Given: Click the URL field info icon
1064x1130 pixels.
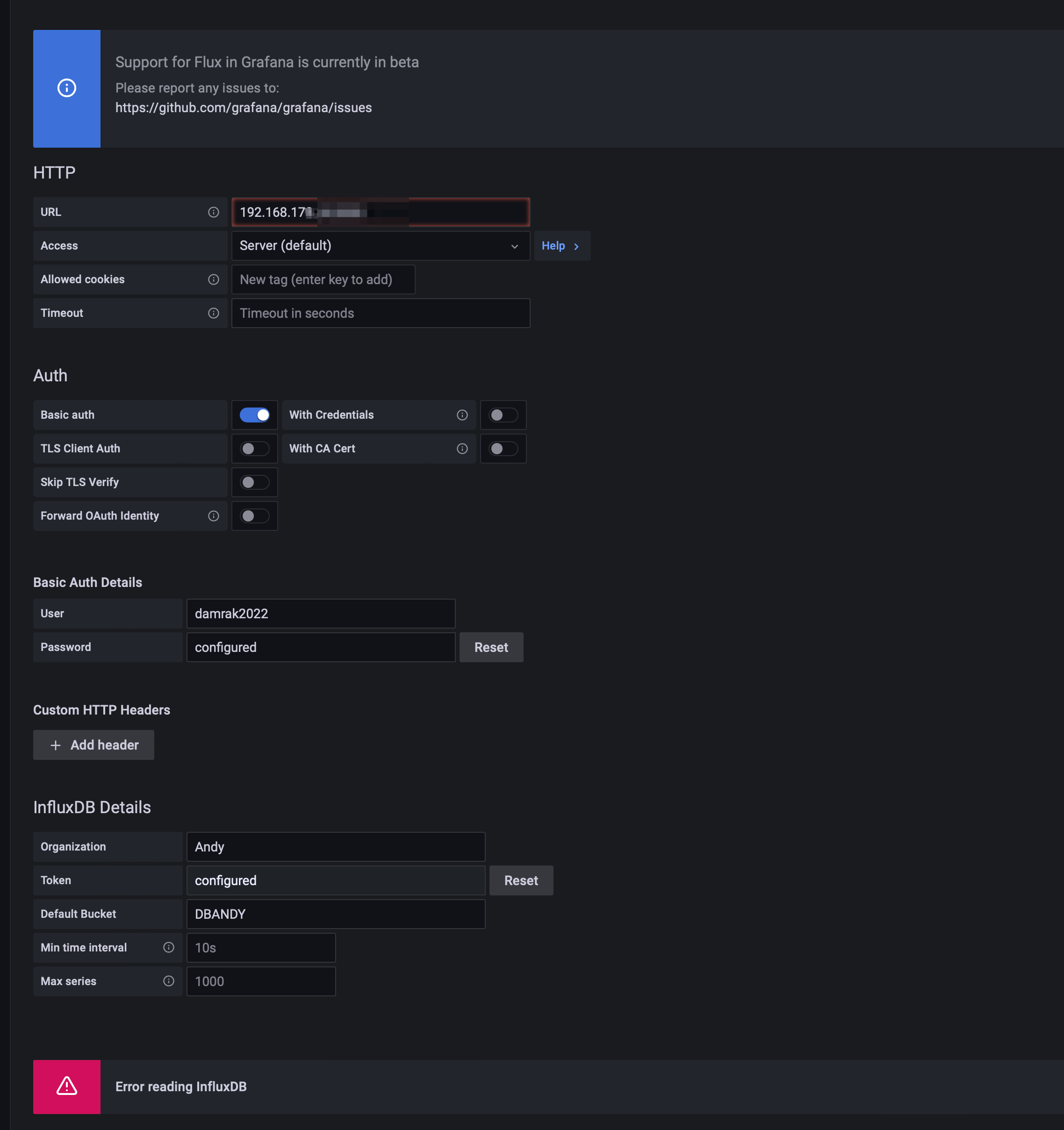Looking at the screenshot, I should 213,212.
